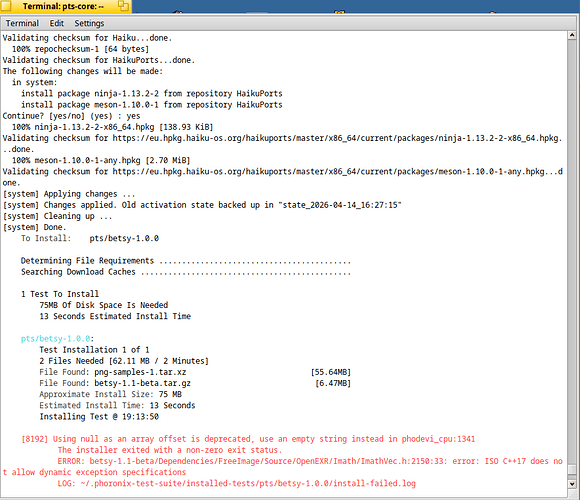Click '13 Seconds Estimated Install Time'
Viewport: 580px width, 500px height.
[115, 316]
